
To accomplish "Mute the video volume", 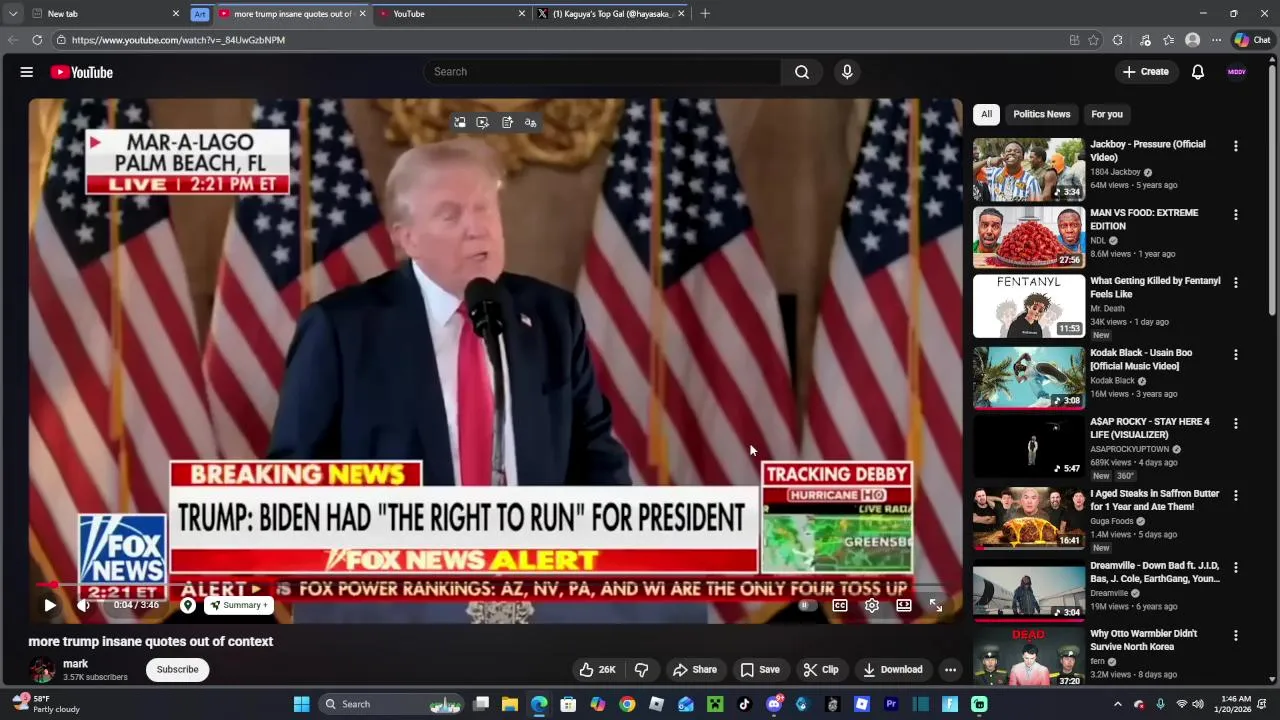I will pyautogui.click(x=84, y=605).
